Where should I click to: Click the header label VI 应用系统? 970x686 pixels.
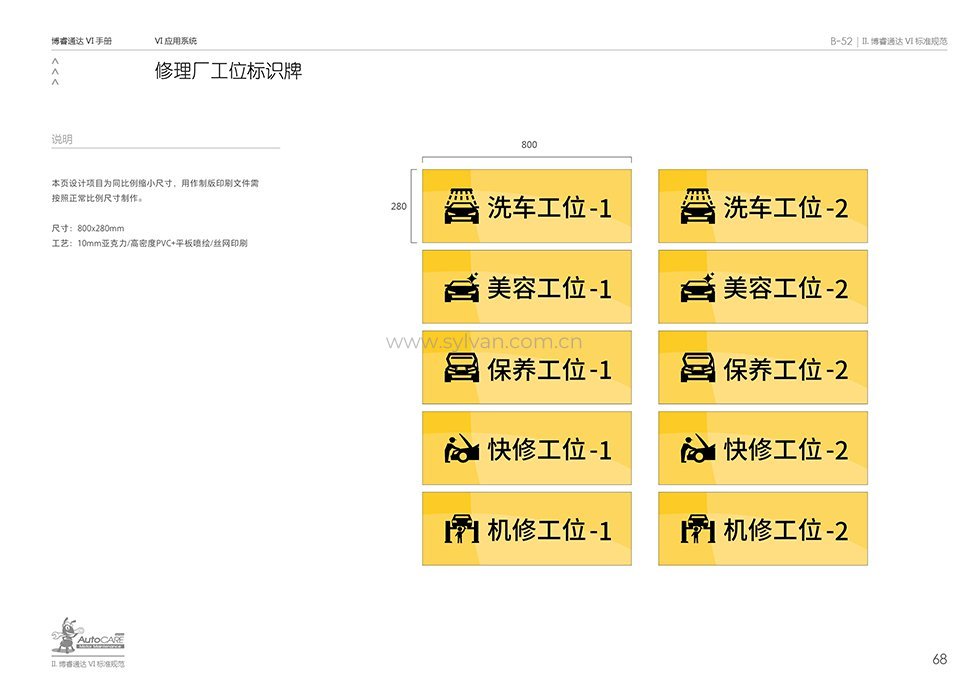pyautogui.click(x=176, y=41)
